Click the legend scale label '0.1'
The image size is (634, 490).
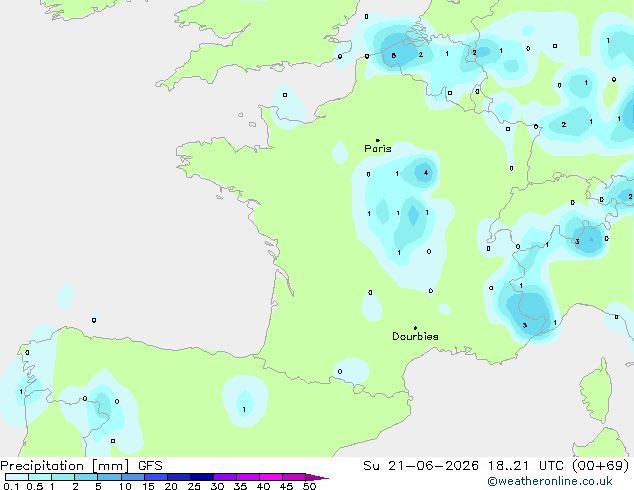11,486
